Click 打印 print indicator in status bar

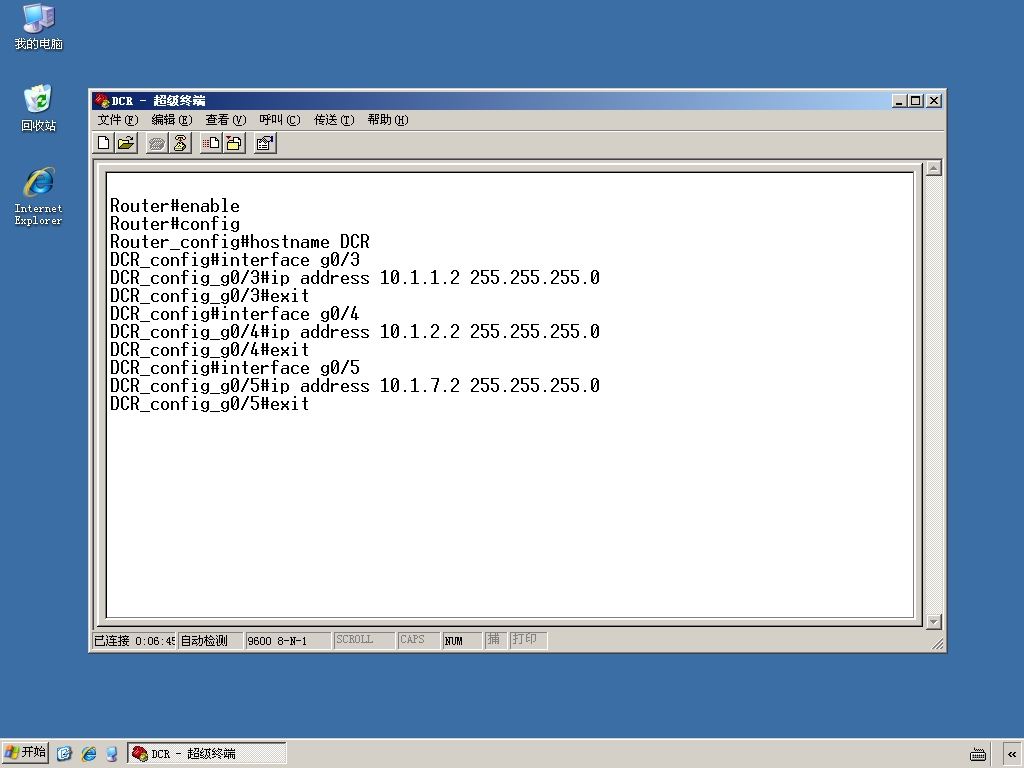[x=528, y=641]
